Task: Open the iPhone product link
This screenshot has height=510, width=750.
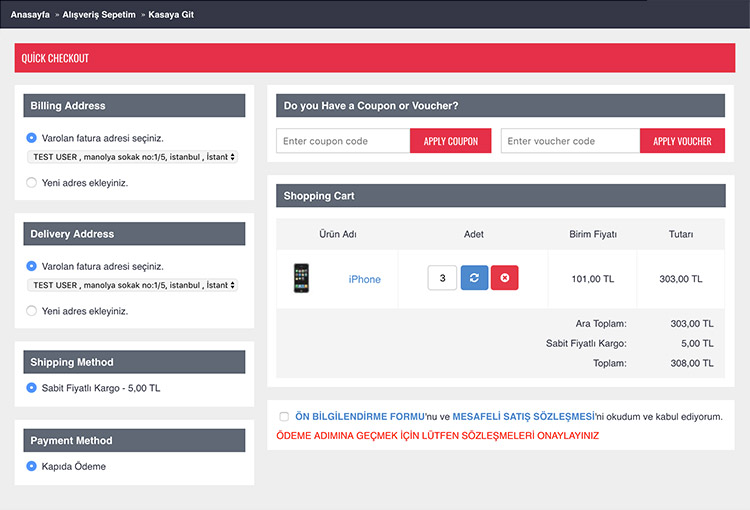Action: [364, 279]
